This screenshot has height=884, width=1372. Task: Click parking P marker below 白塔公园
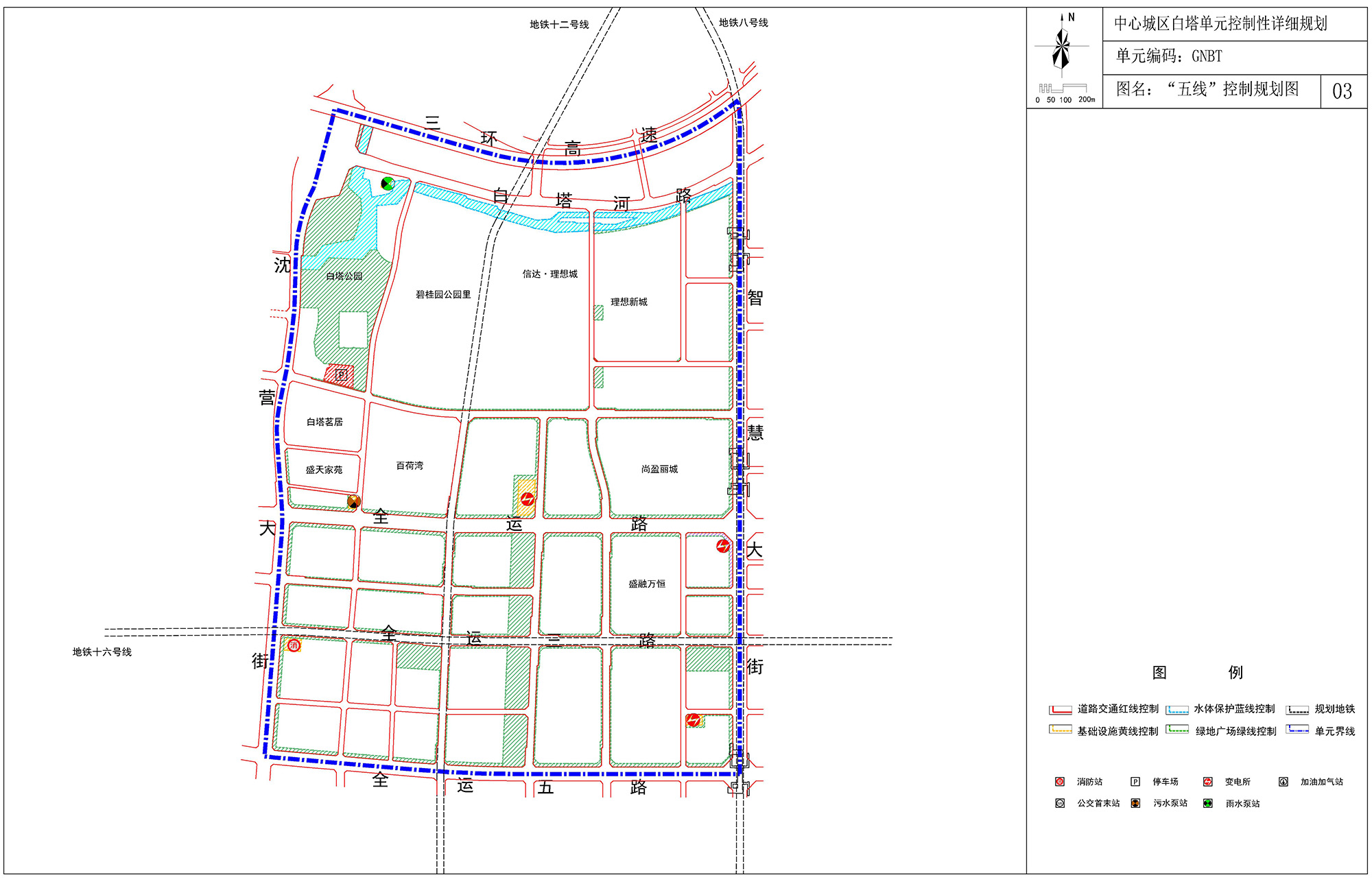pos(341,375)
